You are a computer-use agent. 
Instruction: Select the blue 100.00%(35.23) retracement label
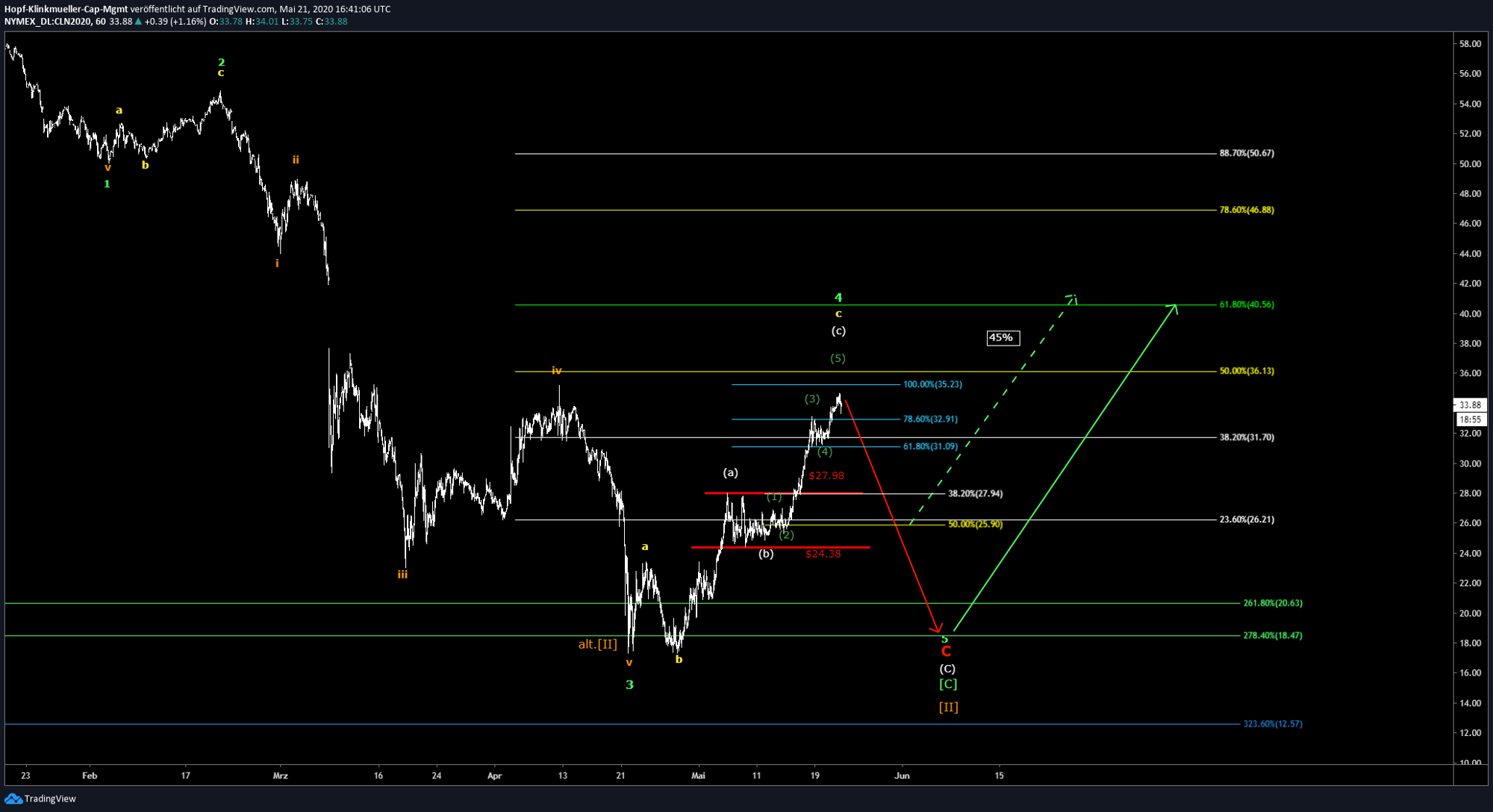coord(932,384)
